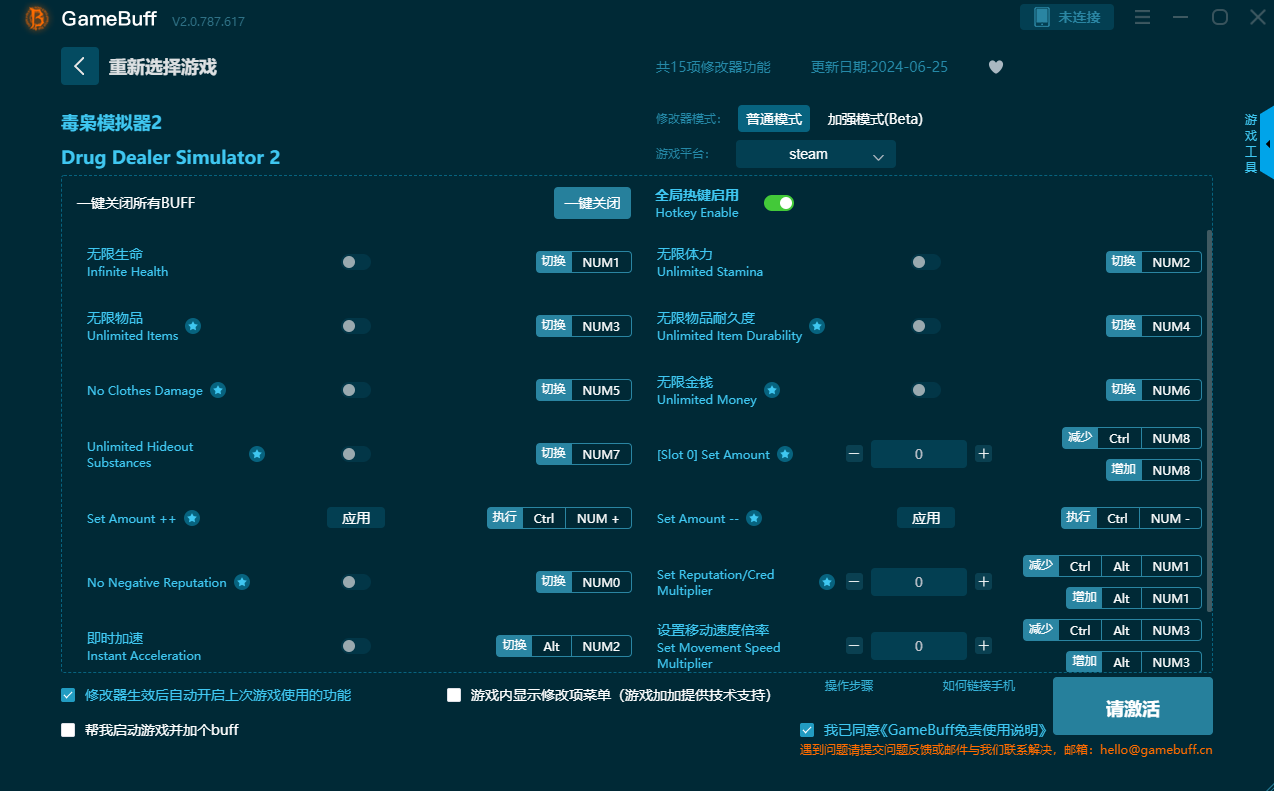Screen dimensions: 1274x791
Task: Decrease Reputation/Cred Multiplier with minus
Action: click(x=854, y=582)
